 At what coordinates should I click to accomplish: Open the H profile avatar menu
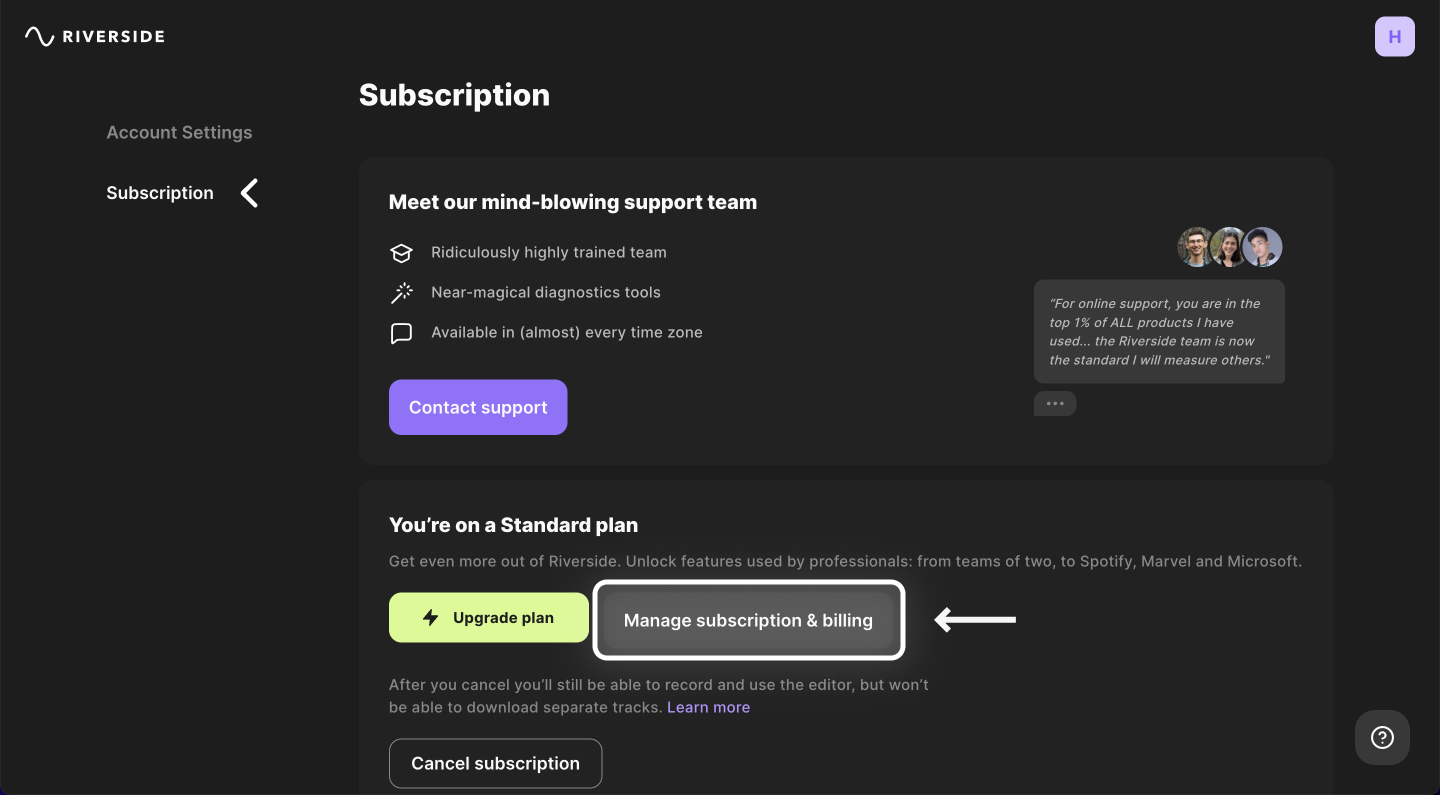(1394, 37)
